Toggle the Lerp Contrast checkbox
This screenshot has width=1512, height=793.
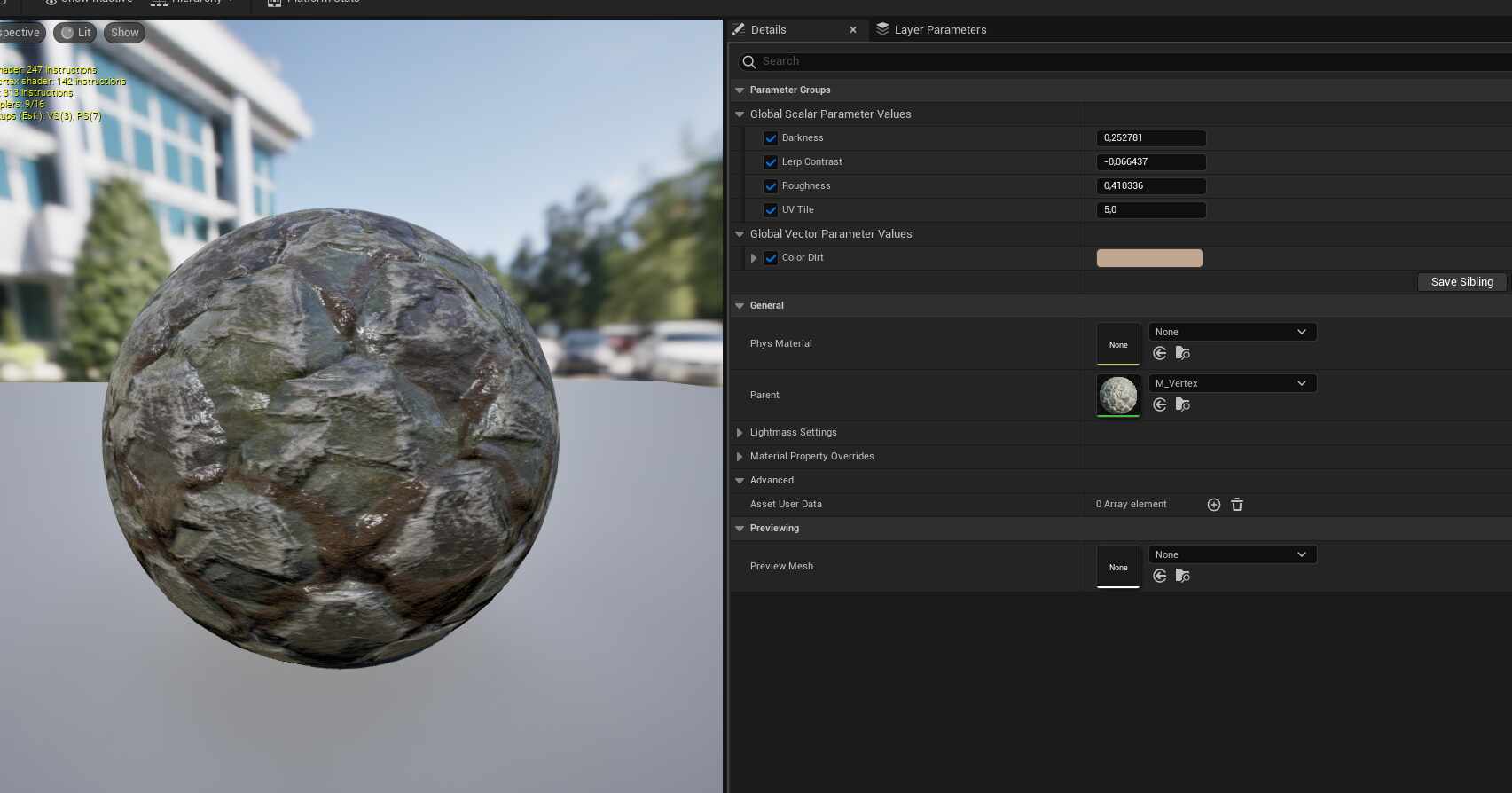tap(771, 162)
